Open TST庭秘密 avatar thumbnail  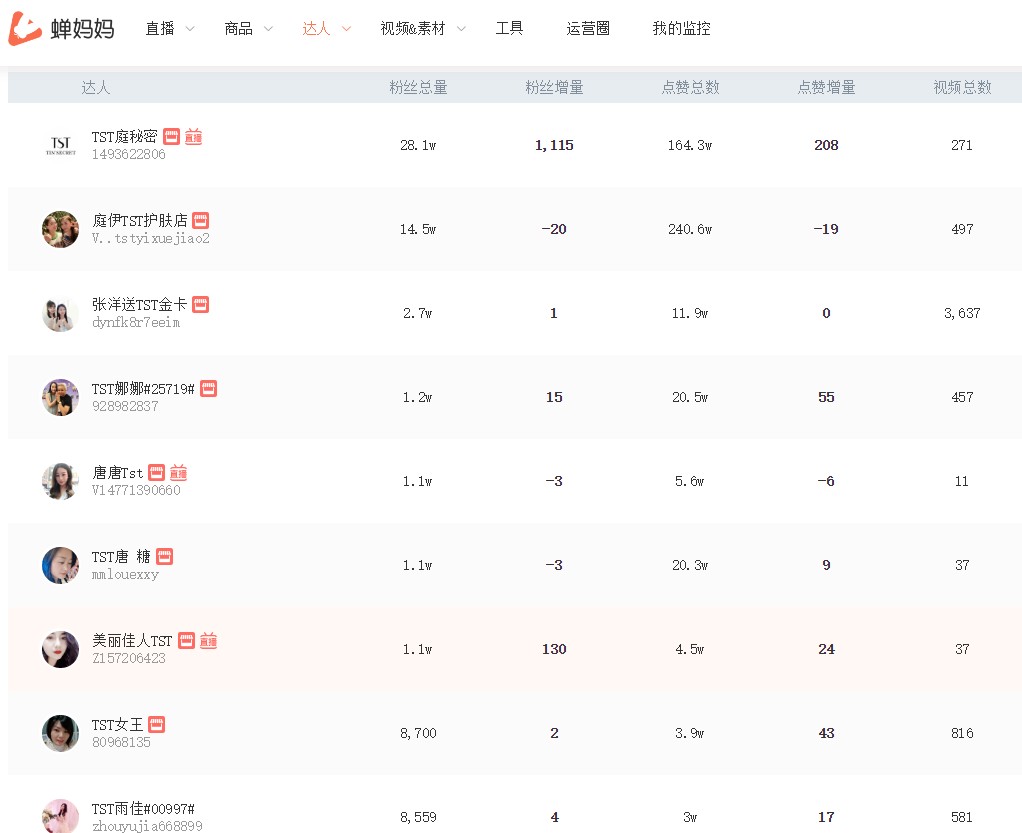[61, 145]
